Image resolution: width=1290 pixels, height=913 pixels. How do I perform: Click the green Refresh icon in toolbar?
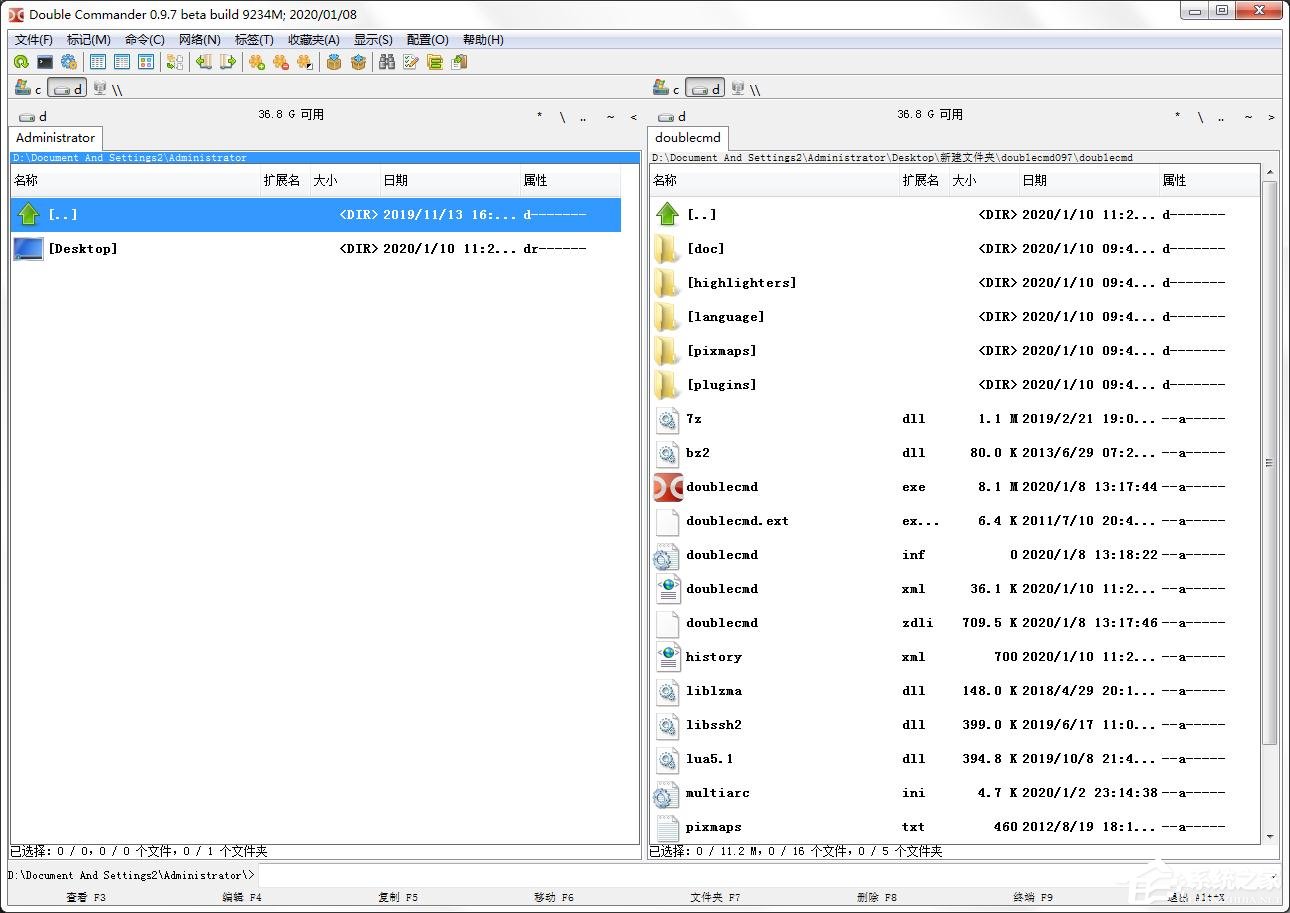coord(20,62)
